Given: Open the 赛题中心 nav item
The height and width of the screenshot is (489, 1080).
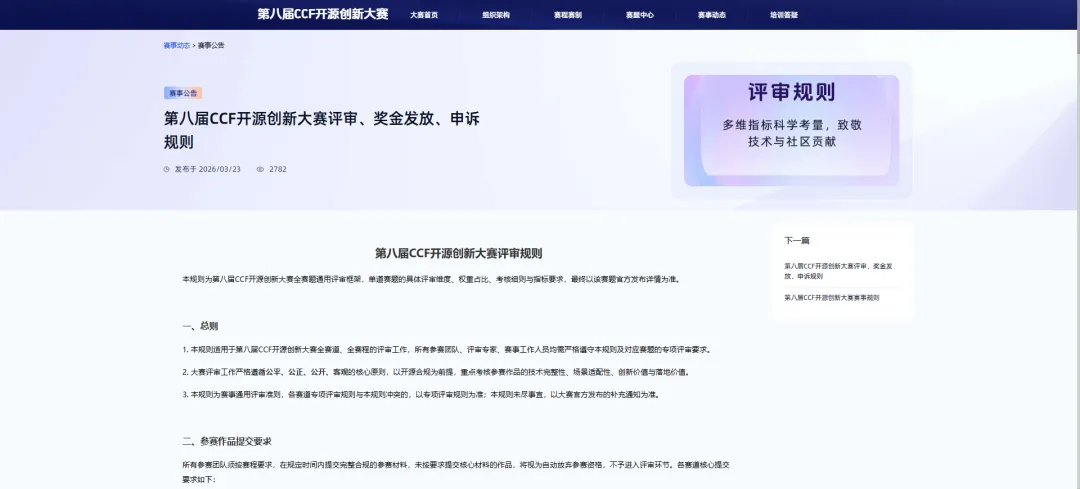Looking at the screenshot, I should coord(640,15).
